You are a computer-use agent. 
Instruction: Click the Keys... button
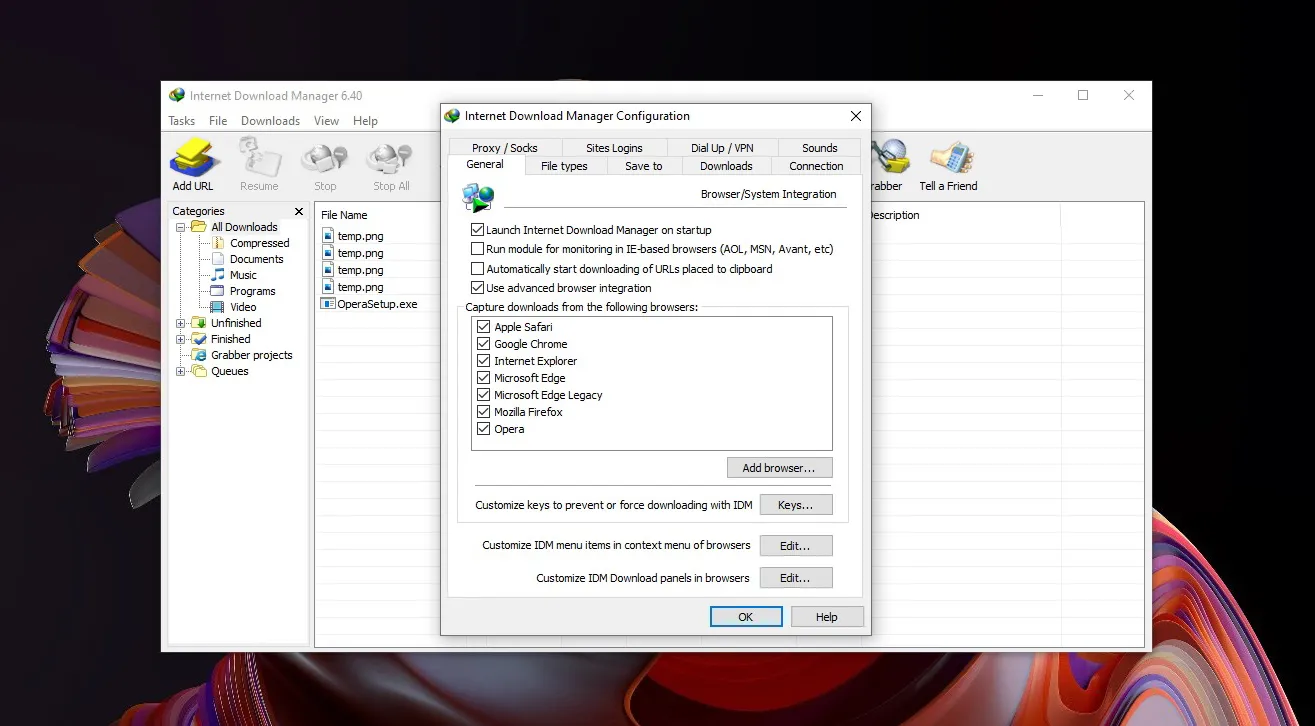(x=795, y=505)
